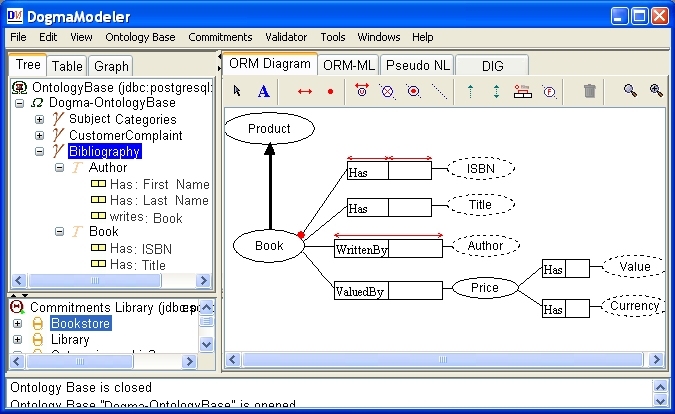Viewport: 675px width, 414px height.
Task: Open the Windows menu
Action: 379,37
